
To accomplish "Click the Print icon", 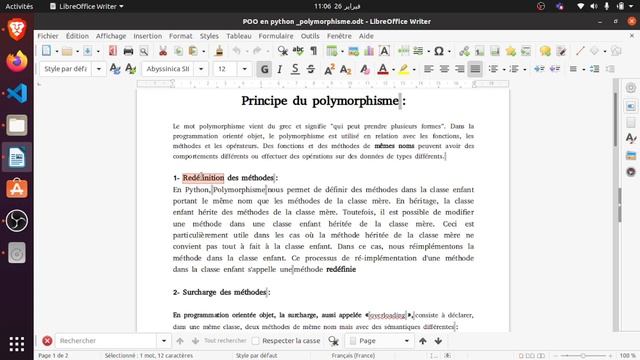I will (128, 51).
